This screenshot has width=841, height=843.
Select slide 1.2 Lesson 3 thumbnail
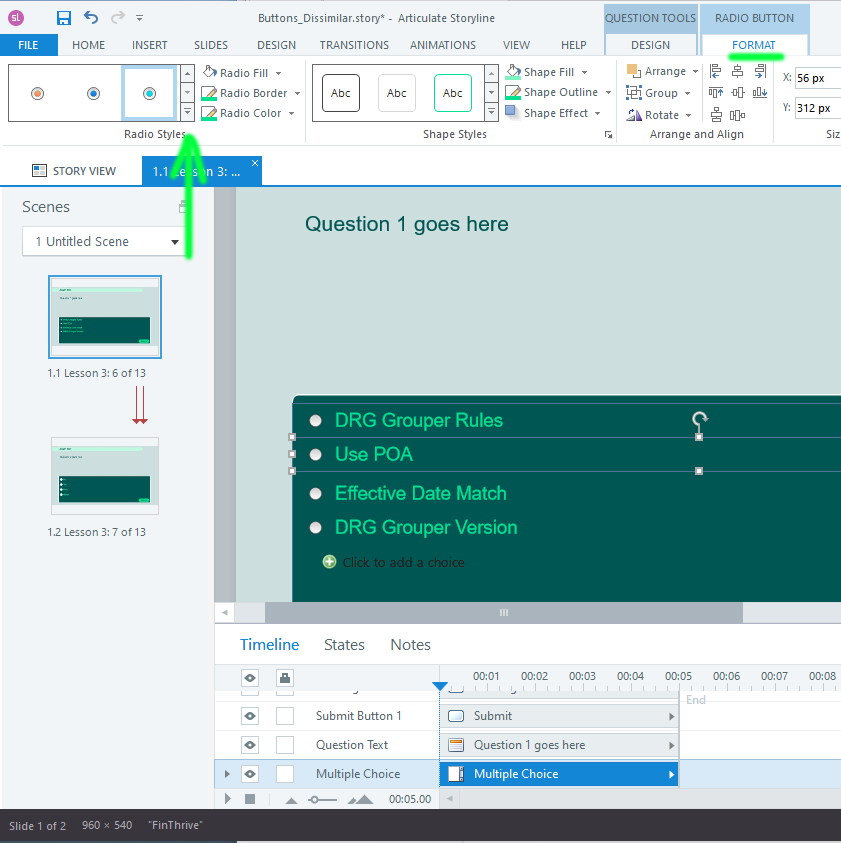click(105, 476)
